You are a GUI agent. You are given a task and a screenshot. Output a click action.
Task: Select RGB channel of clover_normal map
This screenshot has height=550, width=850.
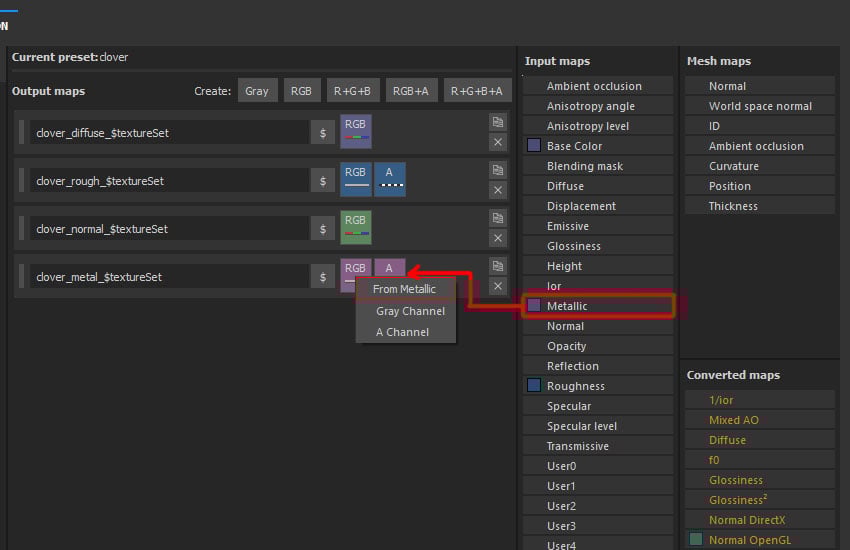point(356,227)
